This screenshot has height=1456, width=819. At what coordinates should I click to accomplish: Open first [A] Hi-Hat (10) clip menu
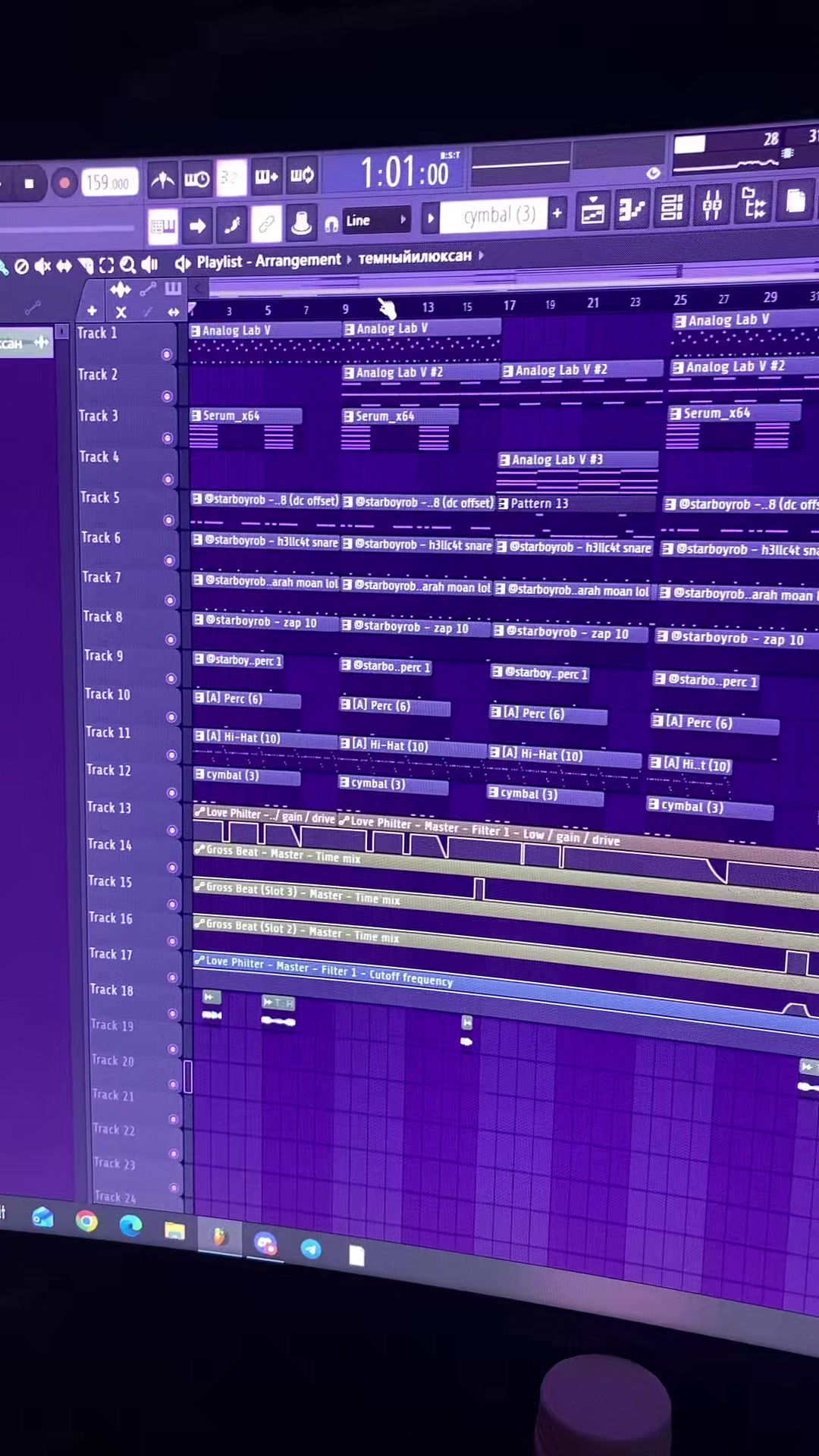pyautogui.click(x=199, y=736)
